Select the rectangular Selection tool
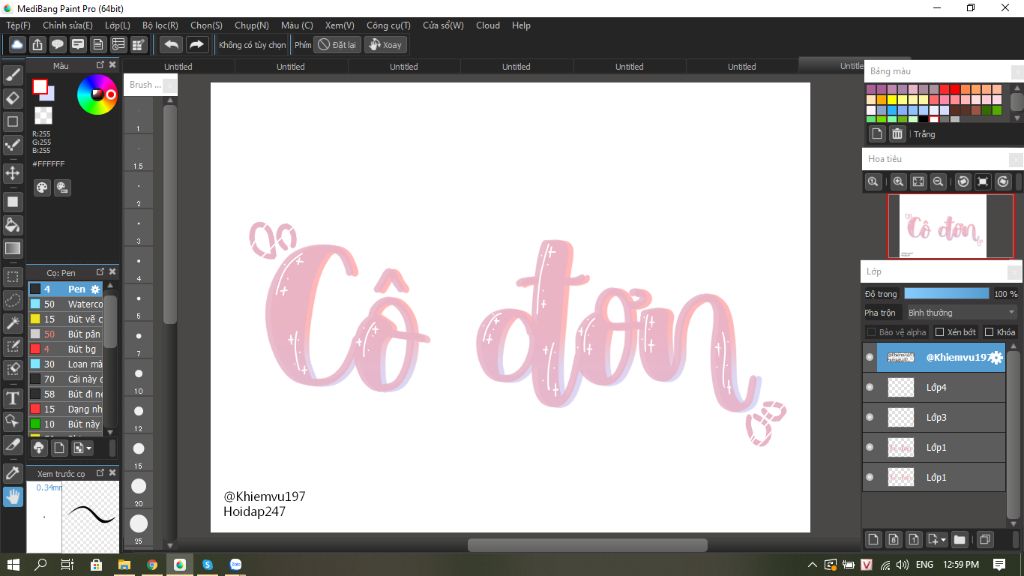1024x576 pixels. [x=12, y=277]
